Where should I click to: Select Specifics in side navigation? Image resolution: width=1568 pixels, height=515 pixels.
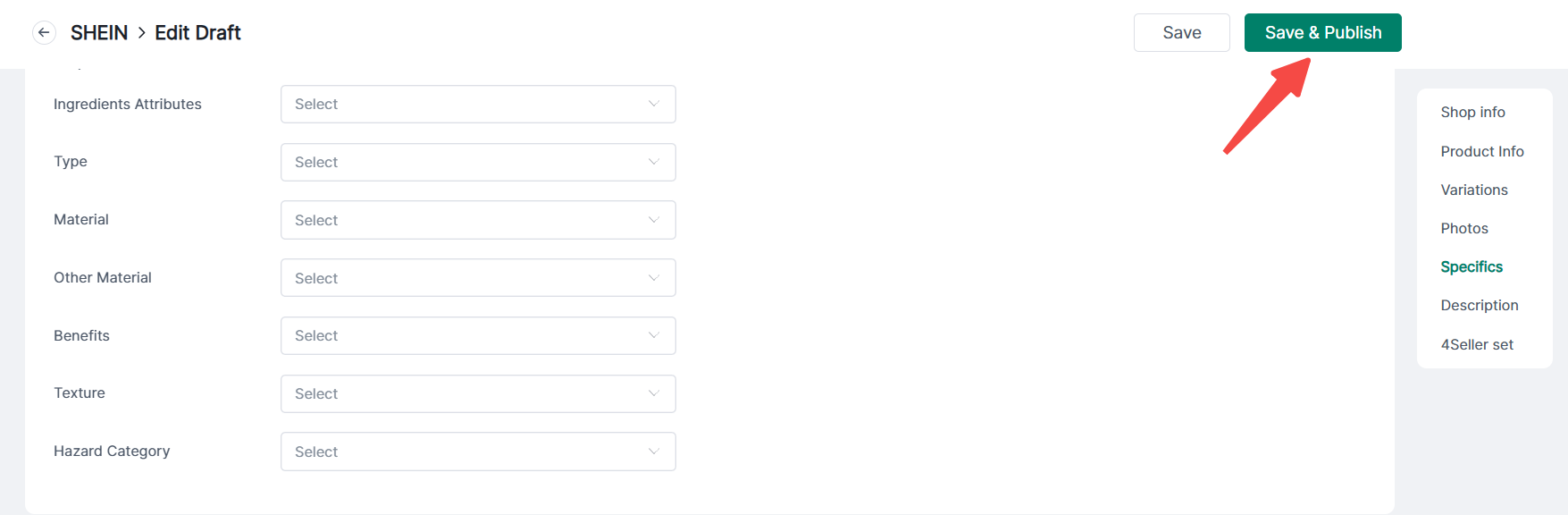[x=1471, y=267]
